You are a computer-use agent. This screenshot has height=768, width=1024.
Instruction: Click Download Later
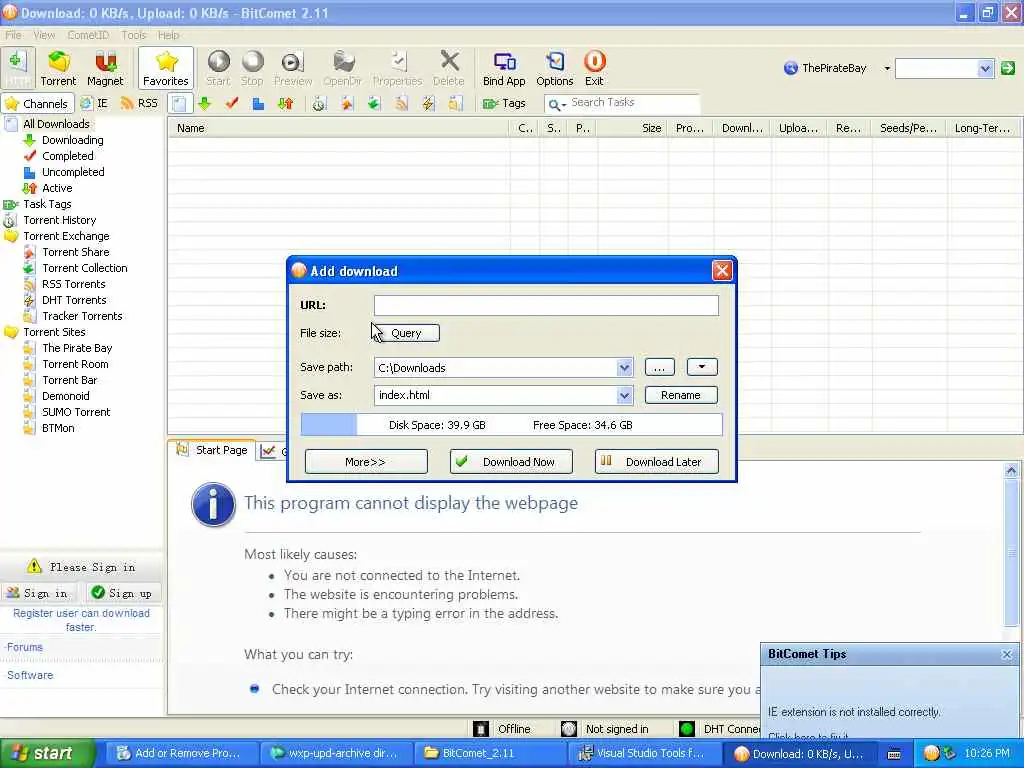click(656, 462)
